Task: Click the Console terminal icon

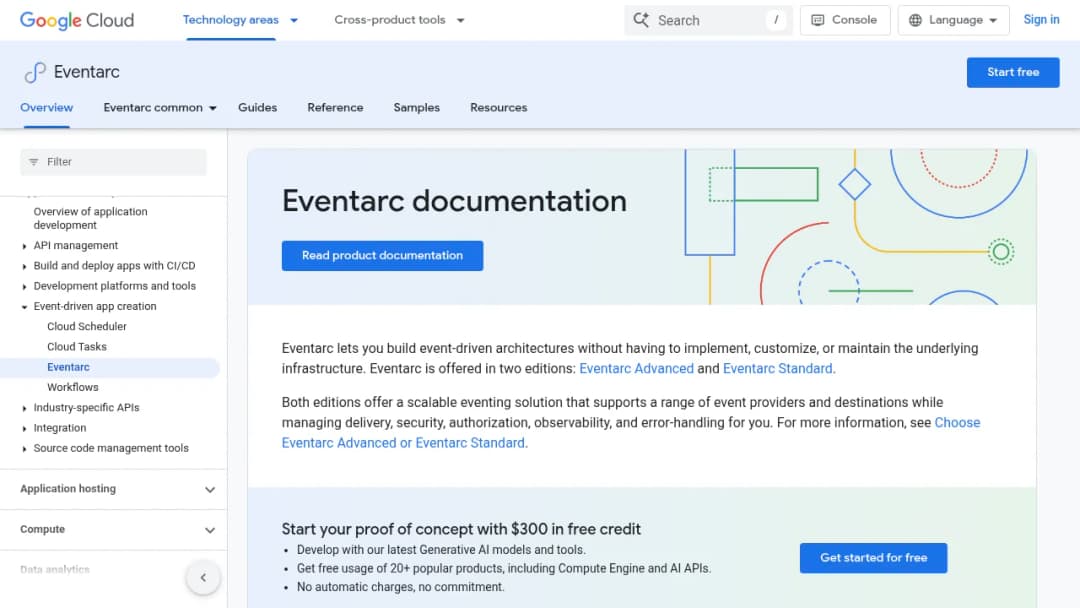Action: (x=818, y=20)
